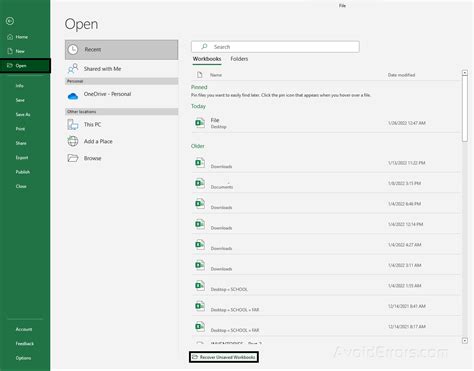Open workbook modified 1/4/2022 6:46 PM

click(326, 204)
